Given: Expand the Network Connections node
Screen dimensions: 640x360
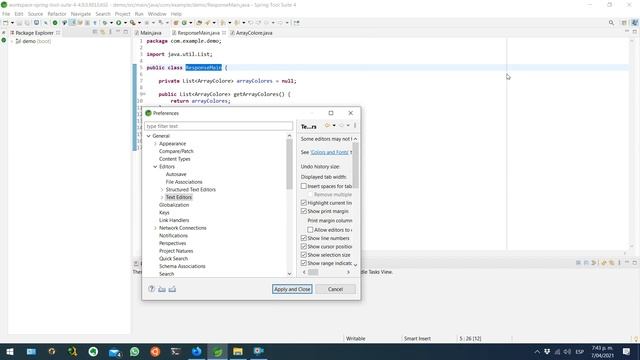Looking at the screenshot, I should click(x=155, y=228).
